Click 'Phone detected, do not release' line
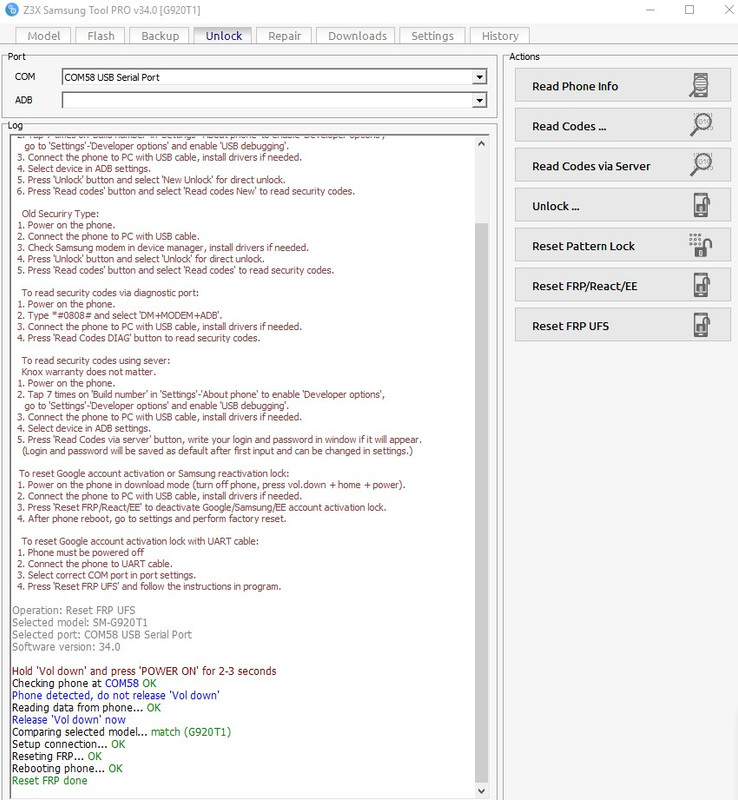This screenshot has width=738, height=800. pyautogui.click(x=116, y=695)
